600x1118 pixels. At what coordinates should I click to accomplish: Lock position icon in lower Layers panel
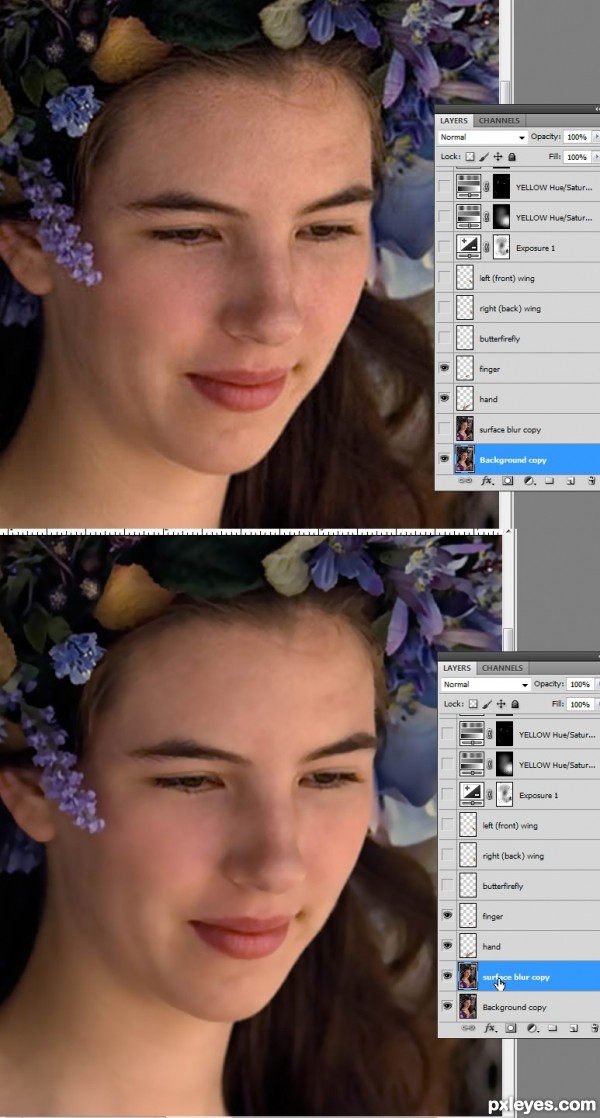(x=501, y=704)
